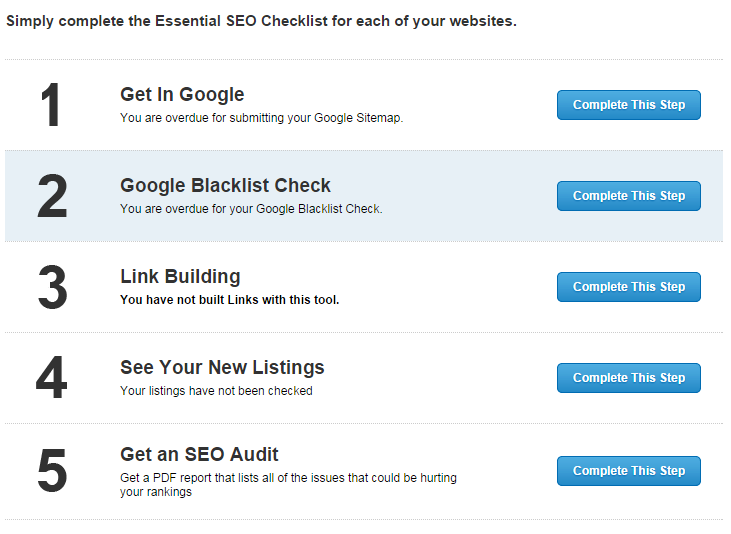
Task: Complete the Get an SEO Audit step
Action: pyautogui.click(x=628, y=471)
